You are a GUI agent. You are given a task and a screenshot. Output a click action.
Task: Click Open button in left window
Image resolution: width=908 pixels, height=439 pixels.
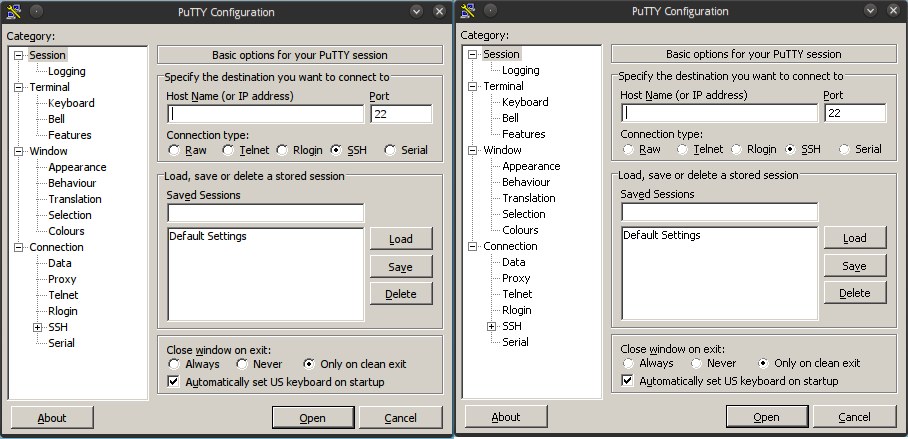(313, 418)
